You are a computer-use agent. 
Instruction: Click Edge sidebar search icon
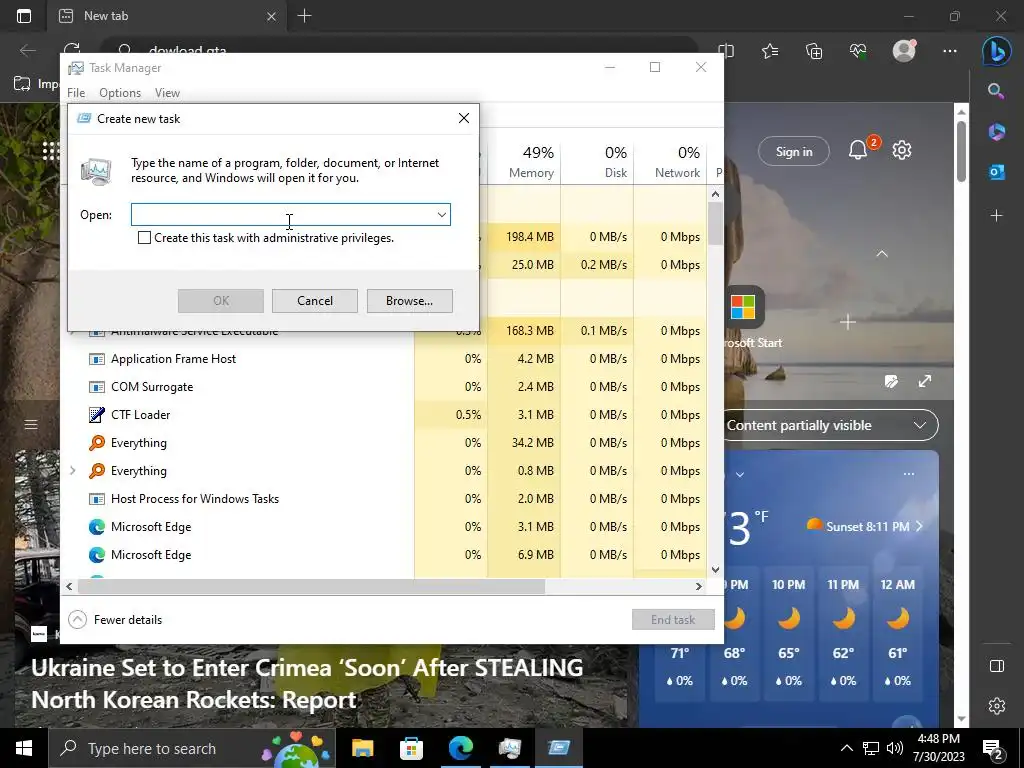click(996, 91)
